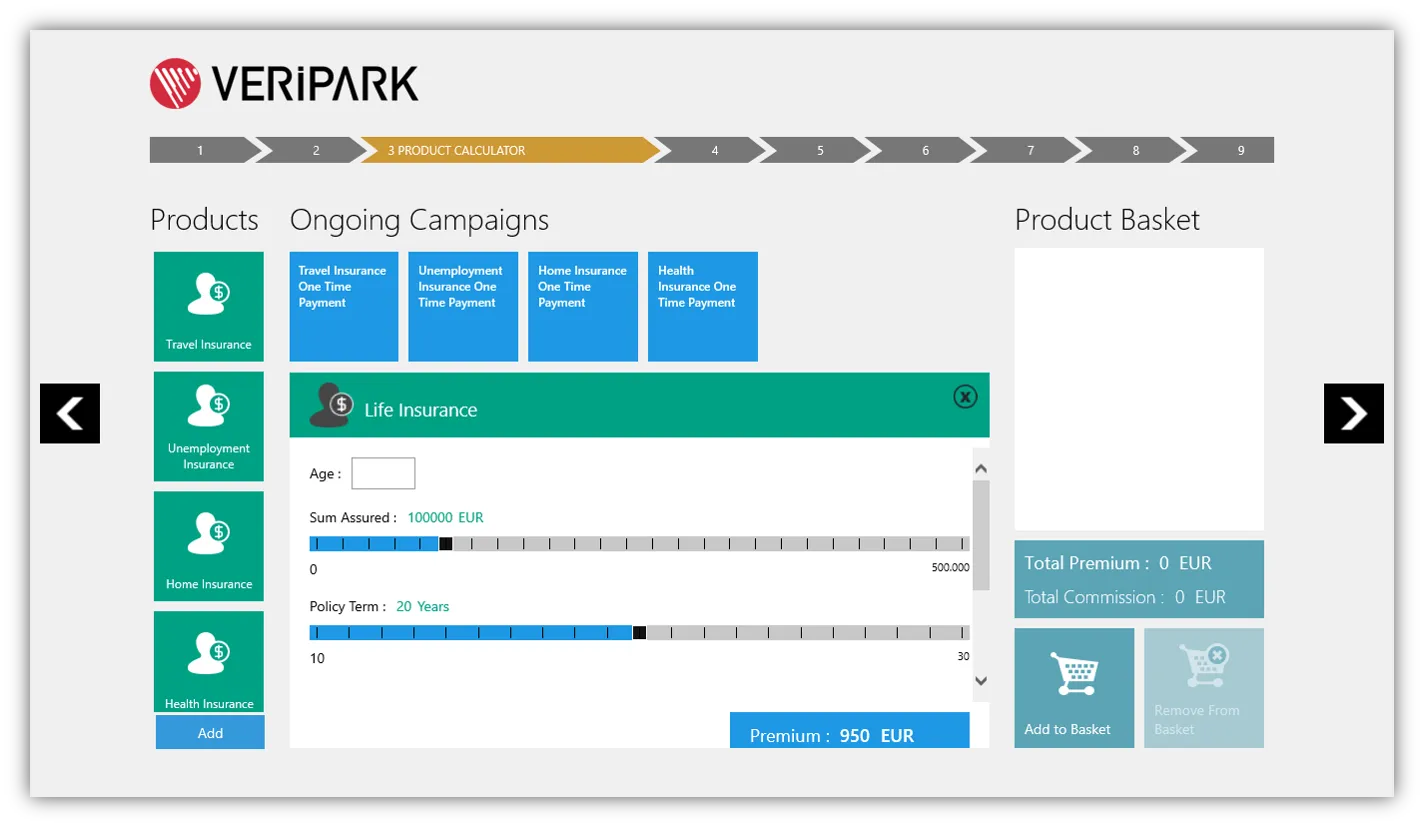Image resolution: width=1424 pixels, height=827 pixels.
Task: Select the Home Insurance product tile
Action: point(209,546)
